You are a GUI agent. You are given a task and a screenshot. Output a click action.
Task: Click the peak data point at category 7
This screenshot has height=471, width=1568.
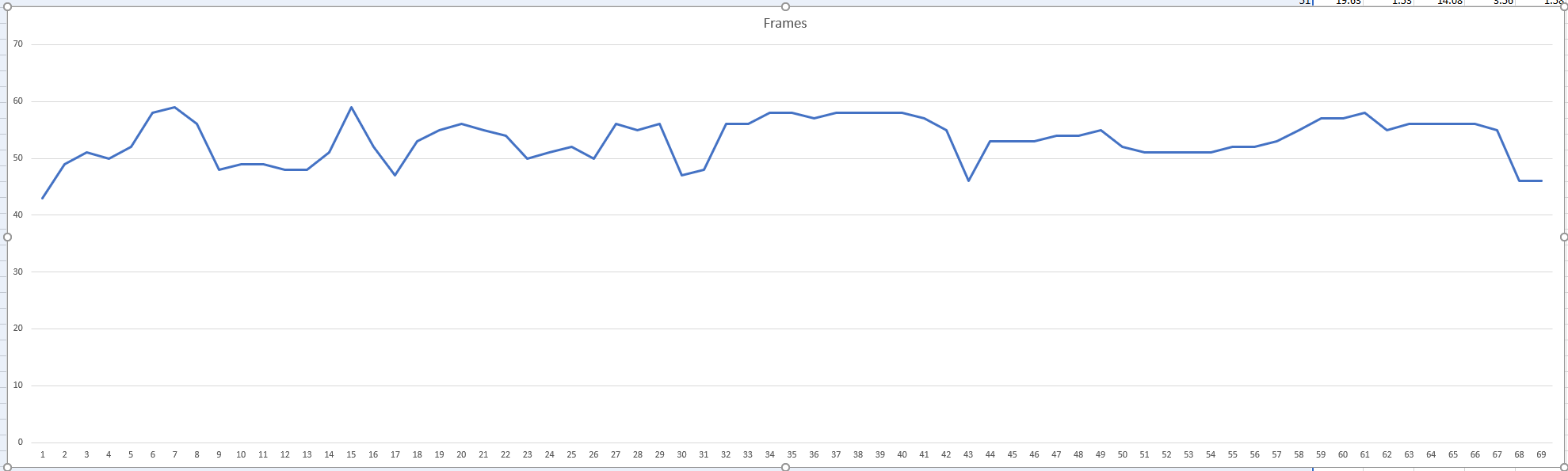point(174,108)
